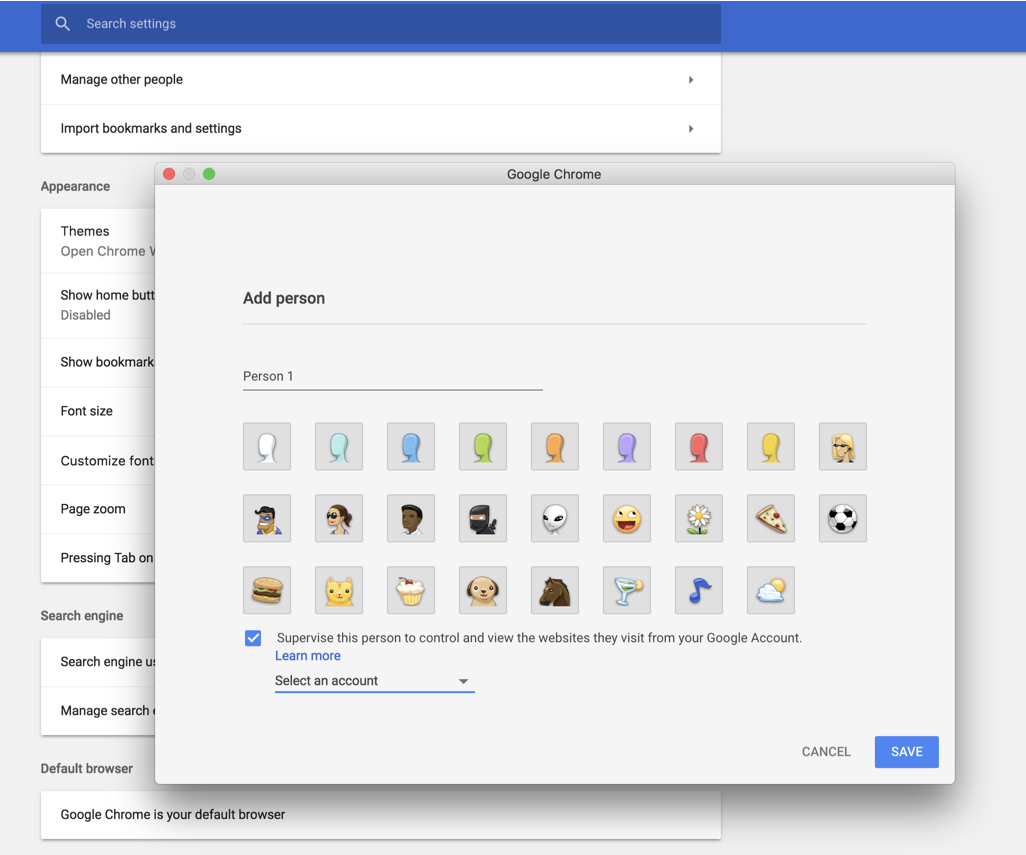Maximize the Add person dialog with green button
Viewport: 1026px width, 855px height.
tap(209, 173)
